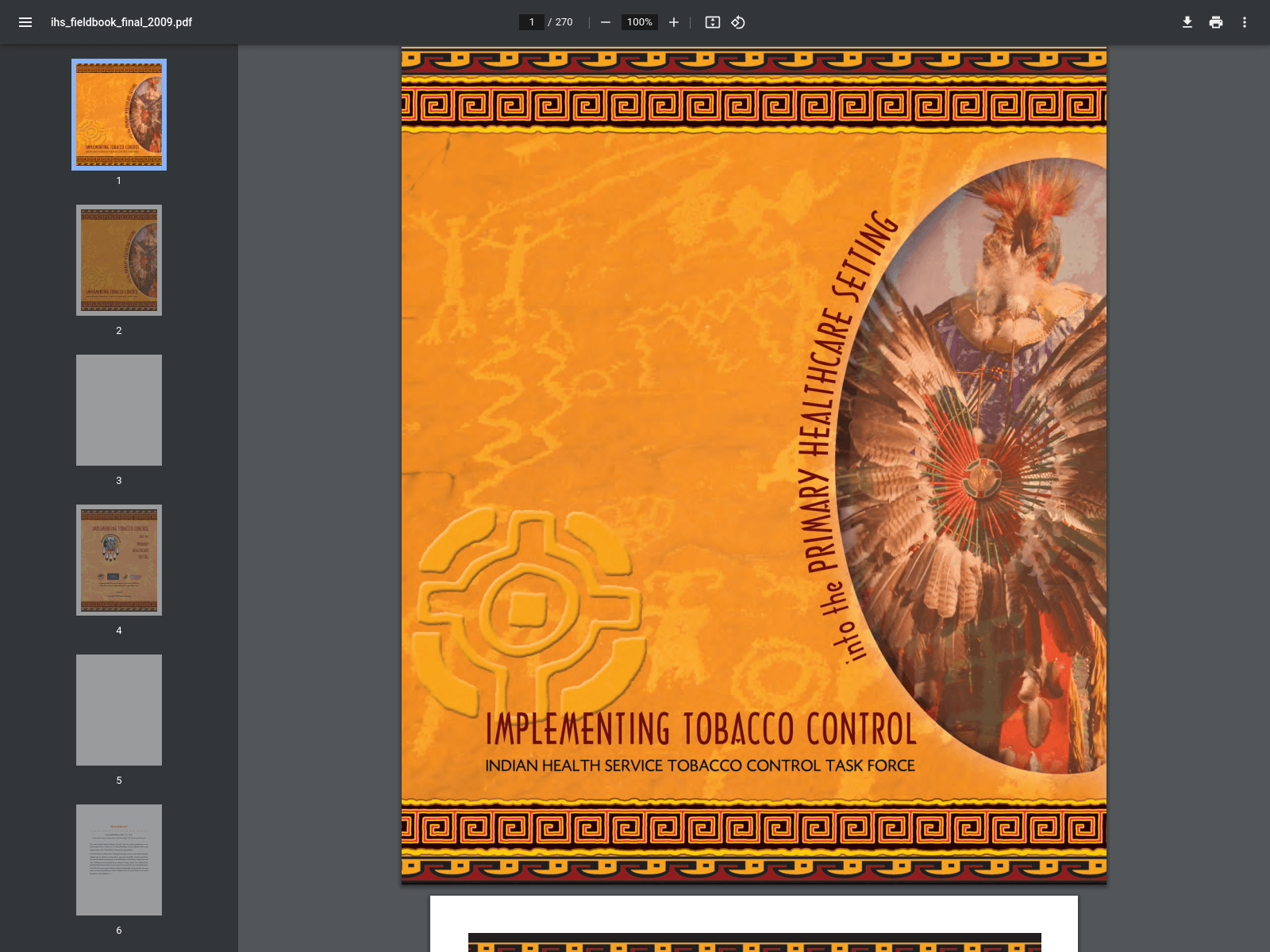Print the document
This screenshot has height=952, width=1270.
coord(1216,22)
